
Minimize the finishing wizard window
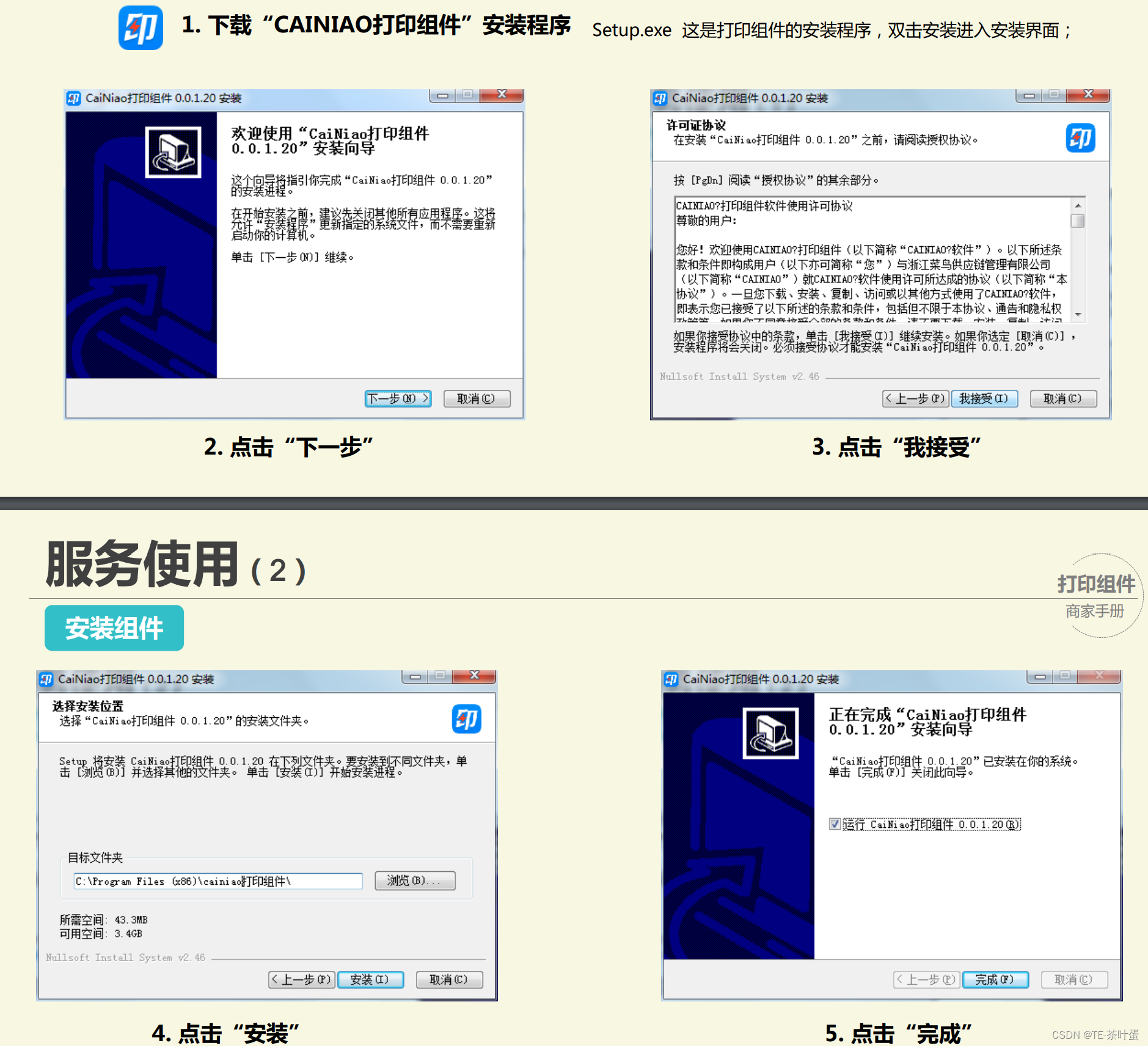pyautogui.click(x=1040, y=676)
